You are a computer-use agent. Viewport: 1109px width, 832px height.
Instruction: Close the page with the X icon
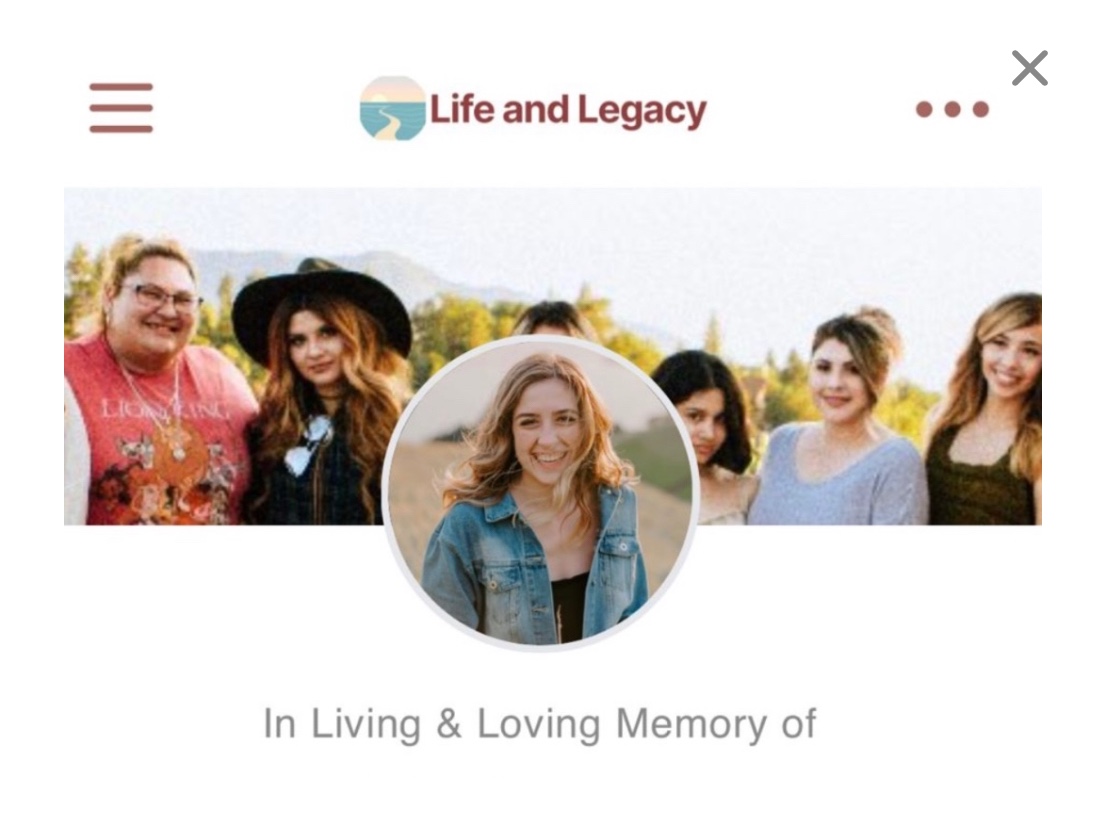tap(1029, 68)
